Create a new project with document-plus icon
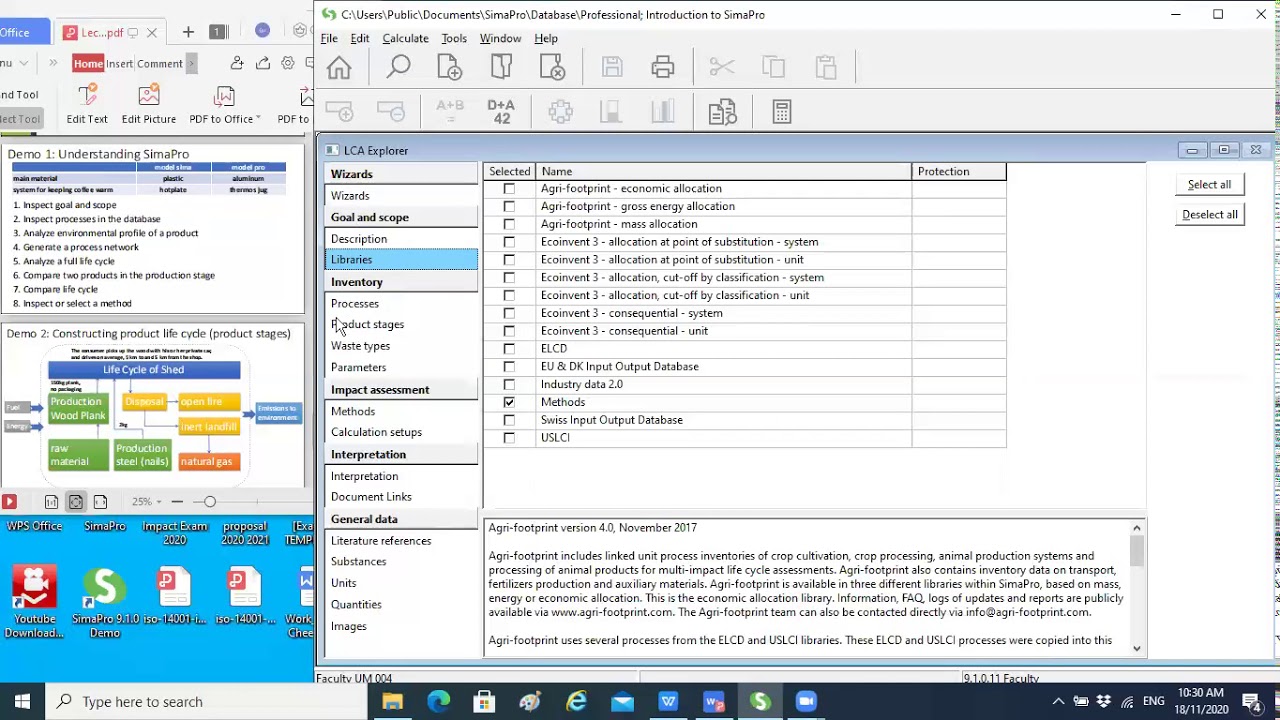 (449, 67)
